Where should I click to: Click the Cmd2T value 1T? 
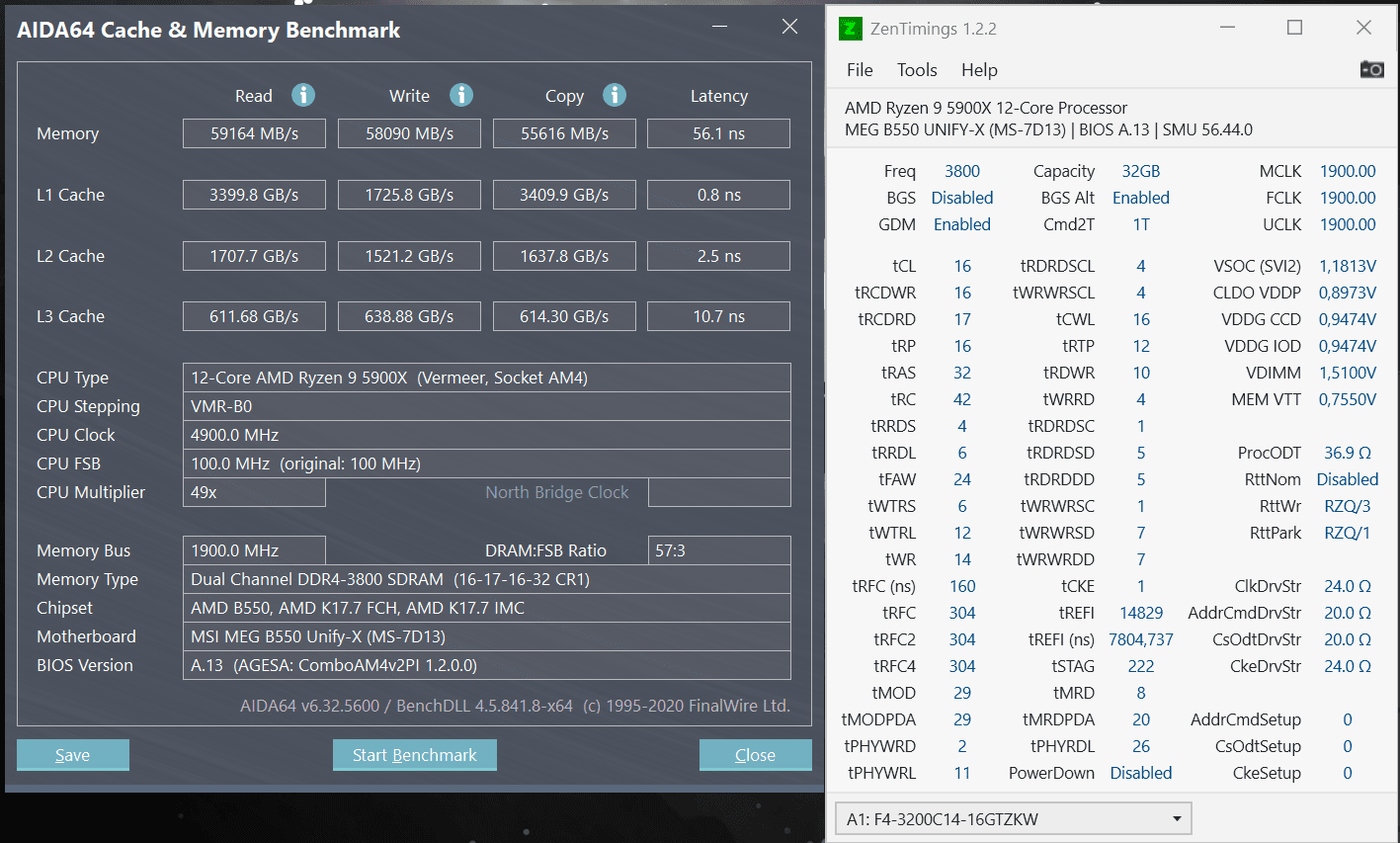click(1141, 224)
